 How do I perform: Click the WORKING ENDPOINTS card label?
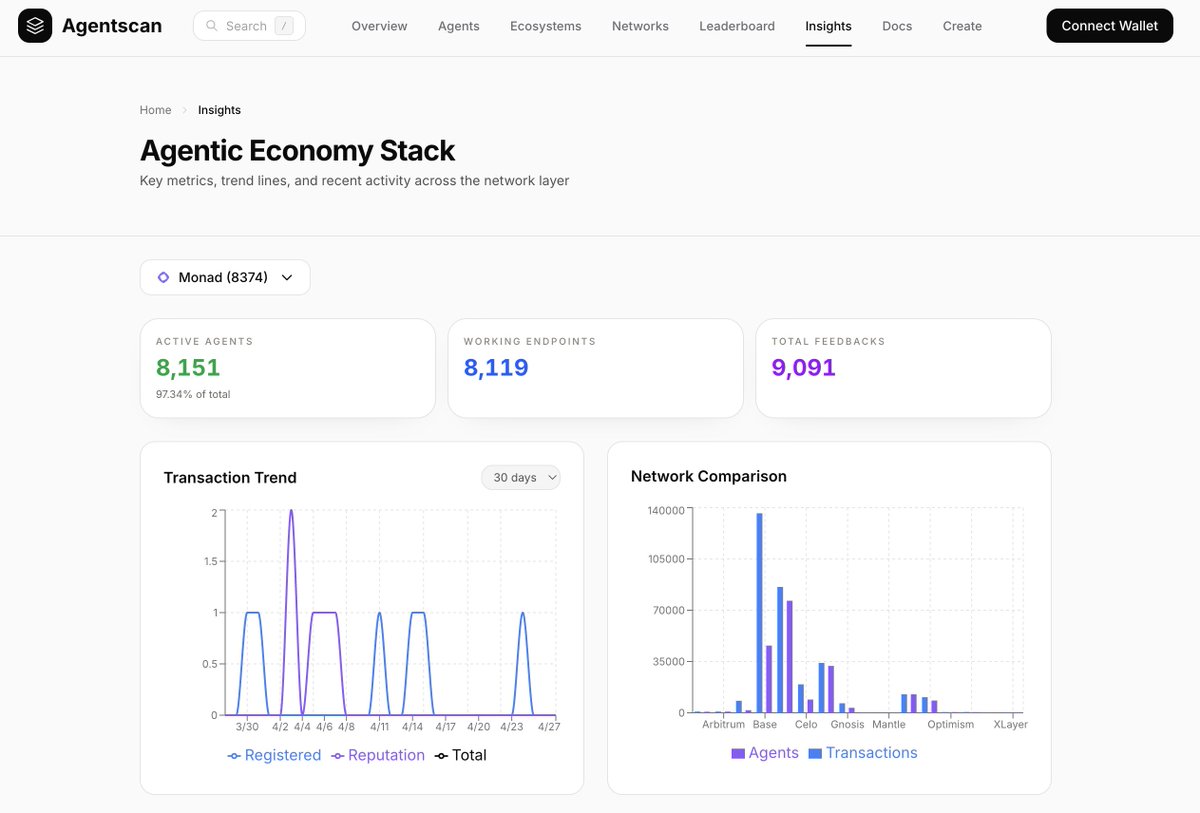coord(530,341)
